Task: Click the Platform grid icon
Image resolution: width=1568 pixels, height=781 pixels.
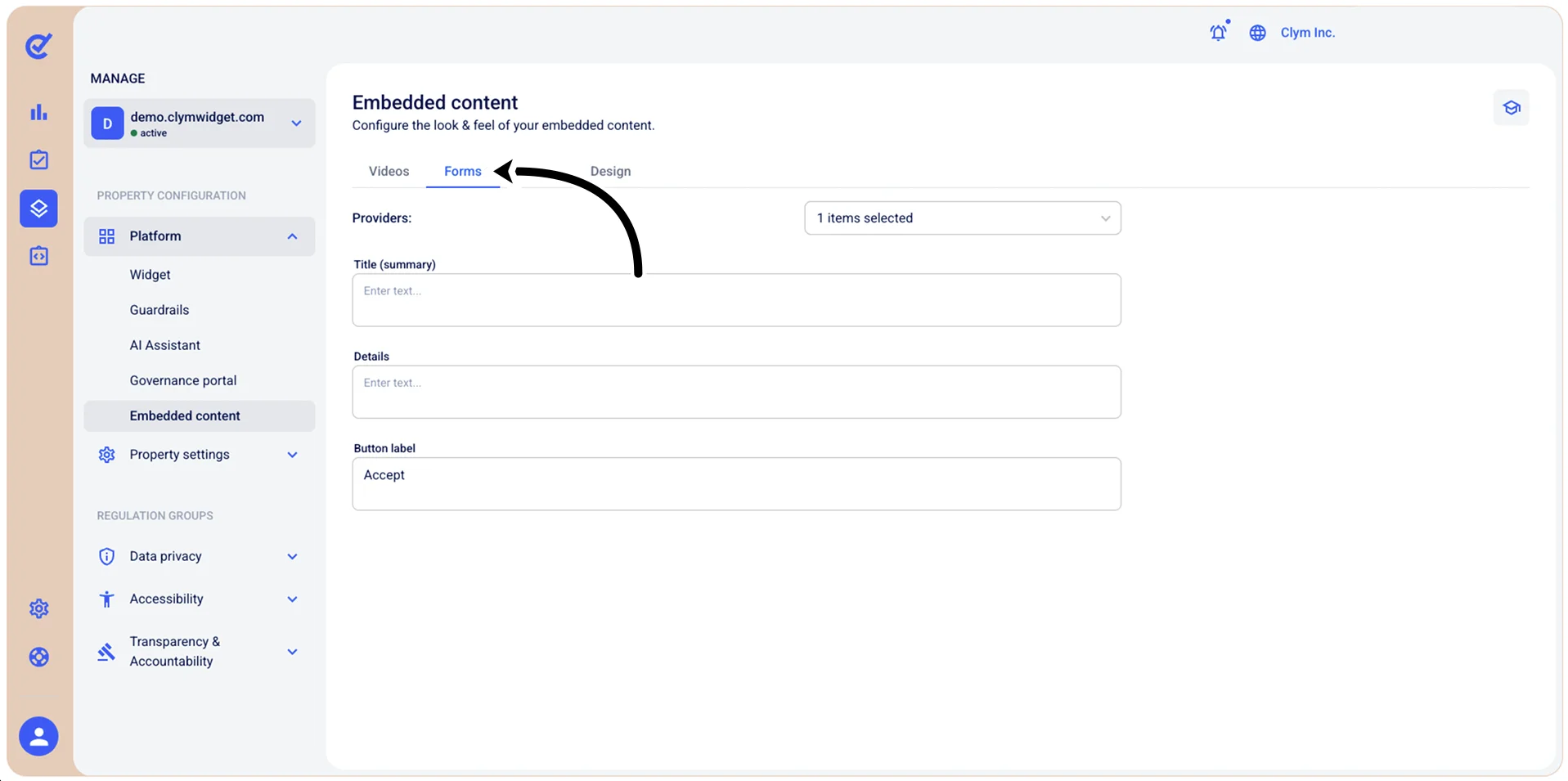Action: (x=106, y=236)
